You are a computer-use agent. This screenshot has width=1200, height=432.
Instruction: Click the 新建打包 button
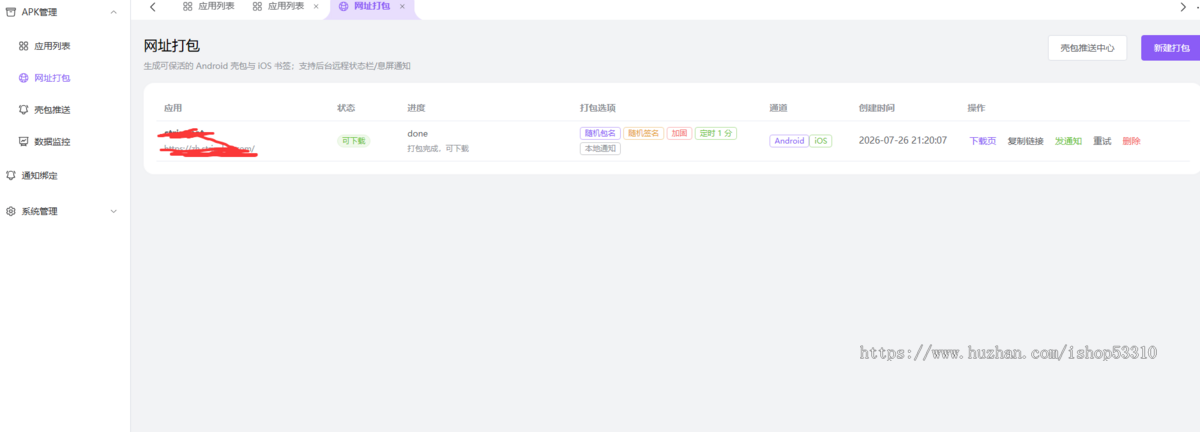(x=1171, y=48)
